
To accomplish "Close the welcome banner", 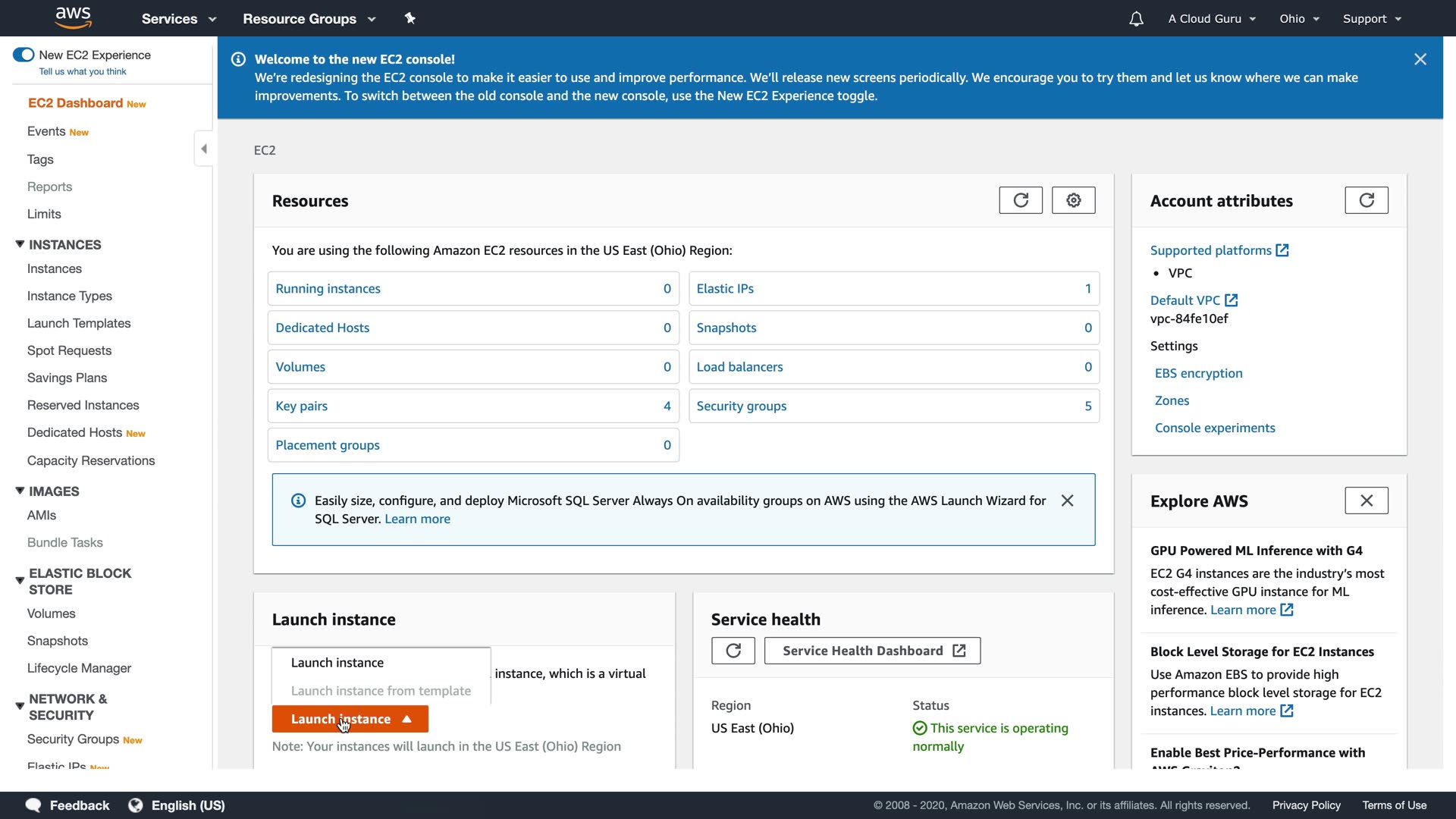I will point(1420,59).
